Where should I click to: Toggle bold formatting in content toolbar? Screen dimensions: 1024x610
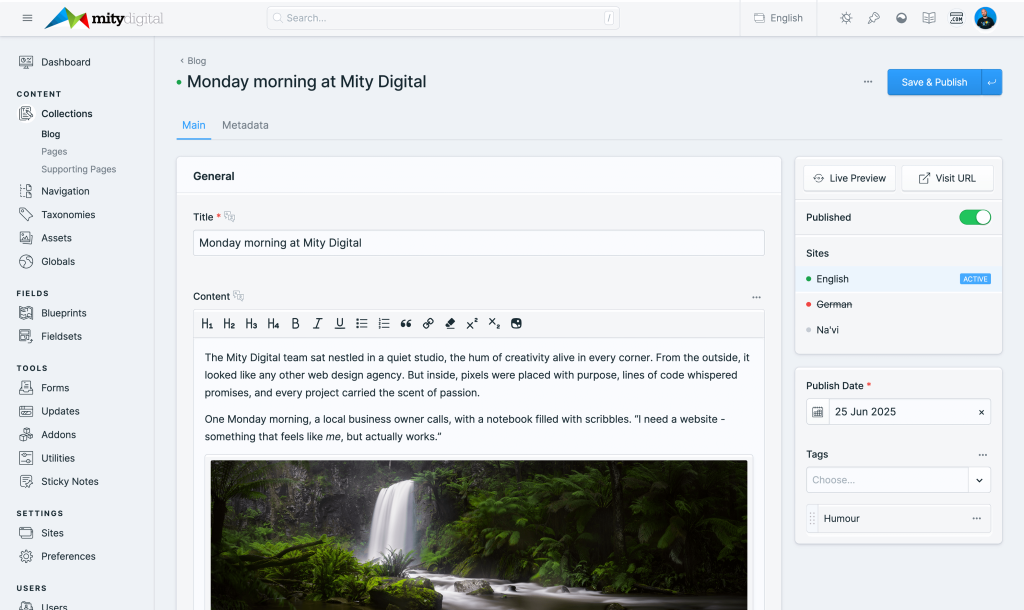click(295, 324)
